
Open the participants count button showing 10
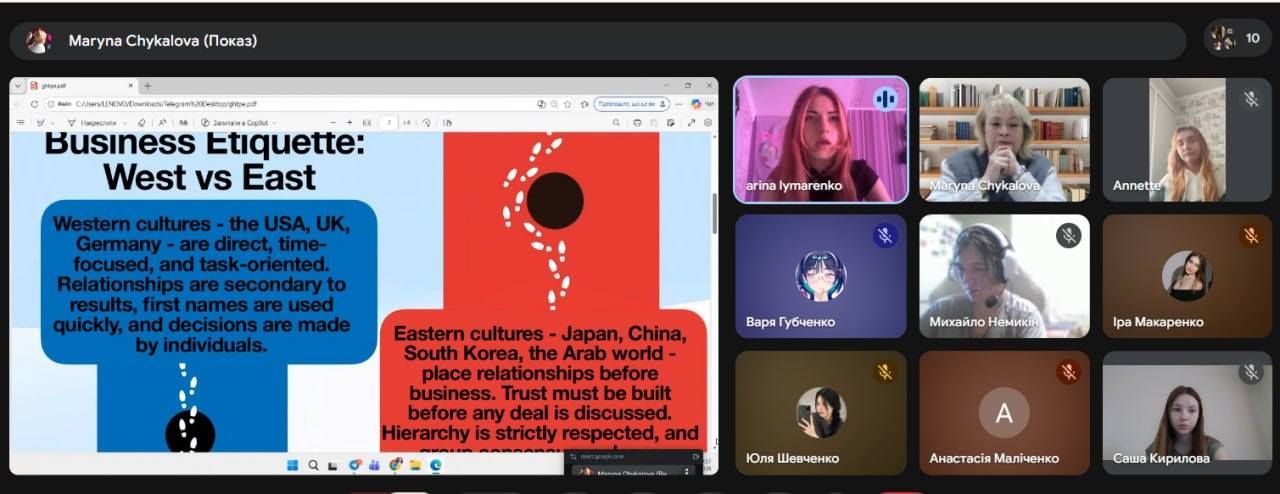(x=1237, y=39)
